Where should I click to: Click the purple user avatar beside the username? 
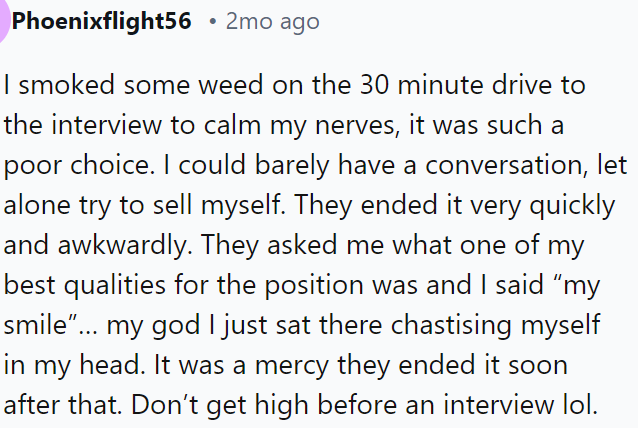(x=4, y=20)
